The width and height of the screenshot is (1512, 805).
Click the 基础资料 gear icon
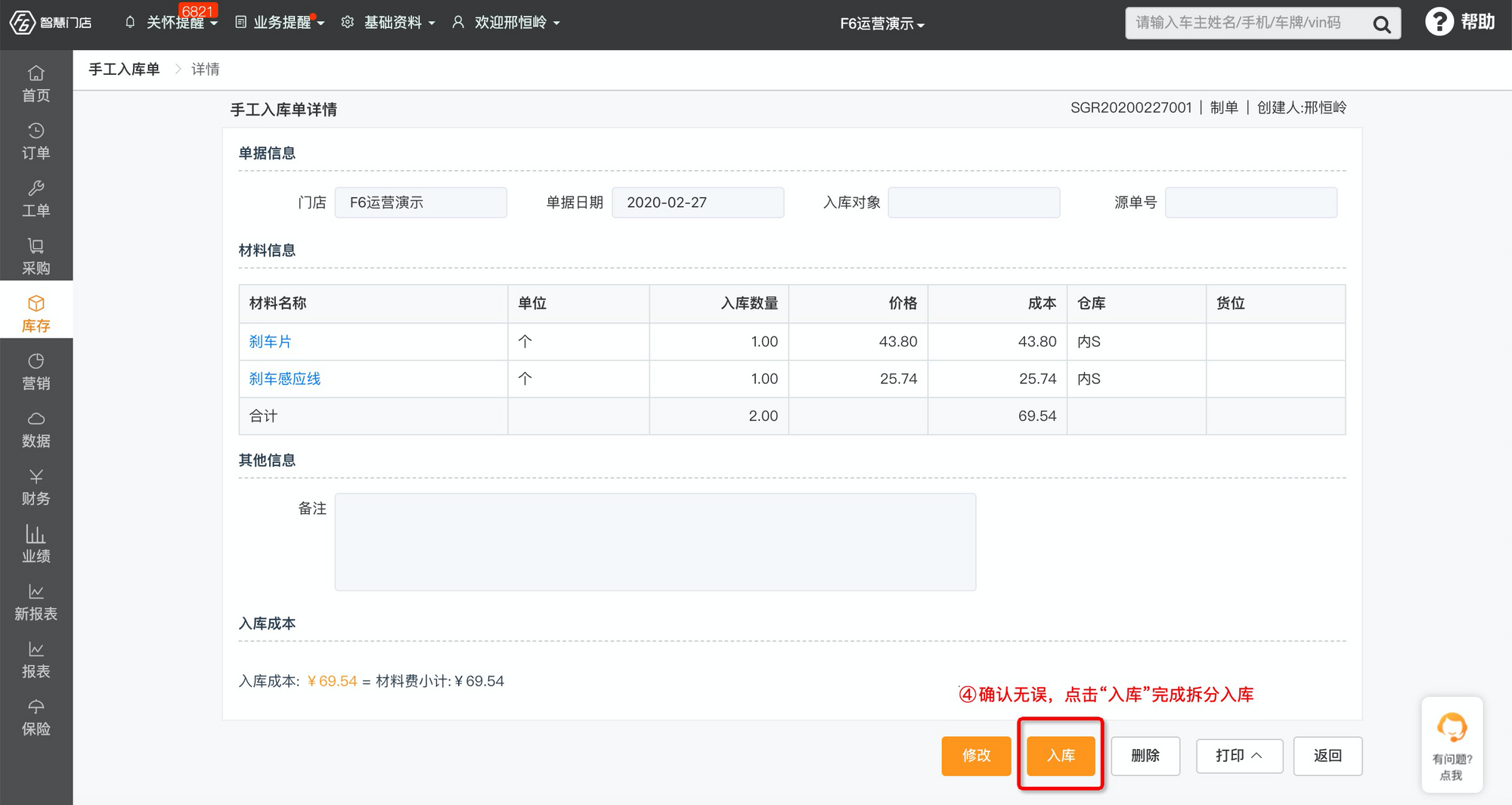coord(347,22)
